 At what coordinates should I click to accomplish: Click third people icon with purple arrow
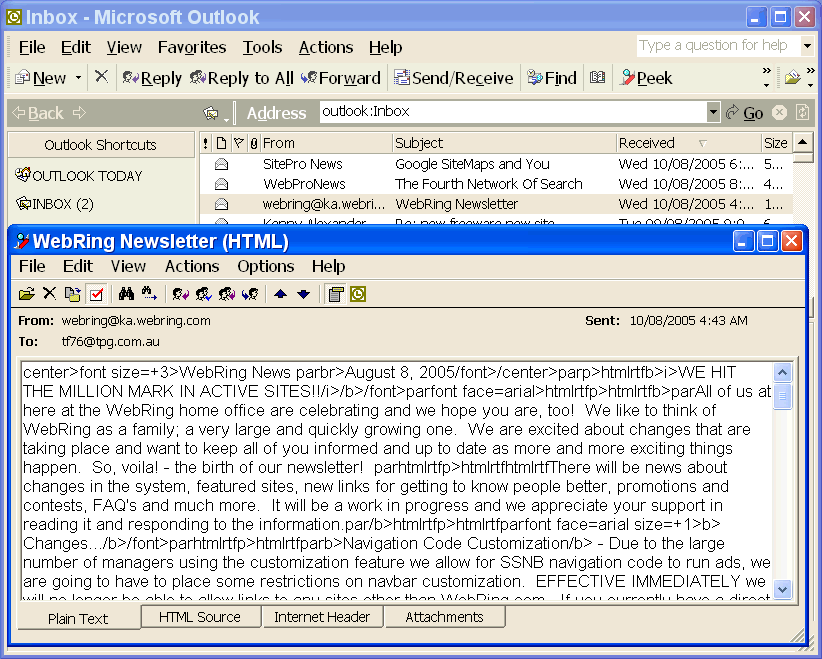(x=227, y=294)
